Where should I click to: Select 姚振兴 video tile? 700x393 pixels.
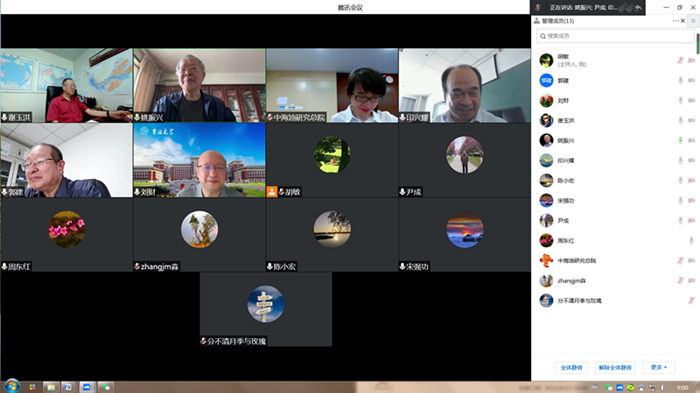[x=199, y=85]
